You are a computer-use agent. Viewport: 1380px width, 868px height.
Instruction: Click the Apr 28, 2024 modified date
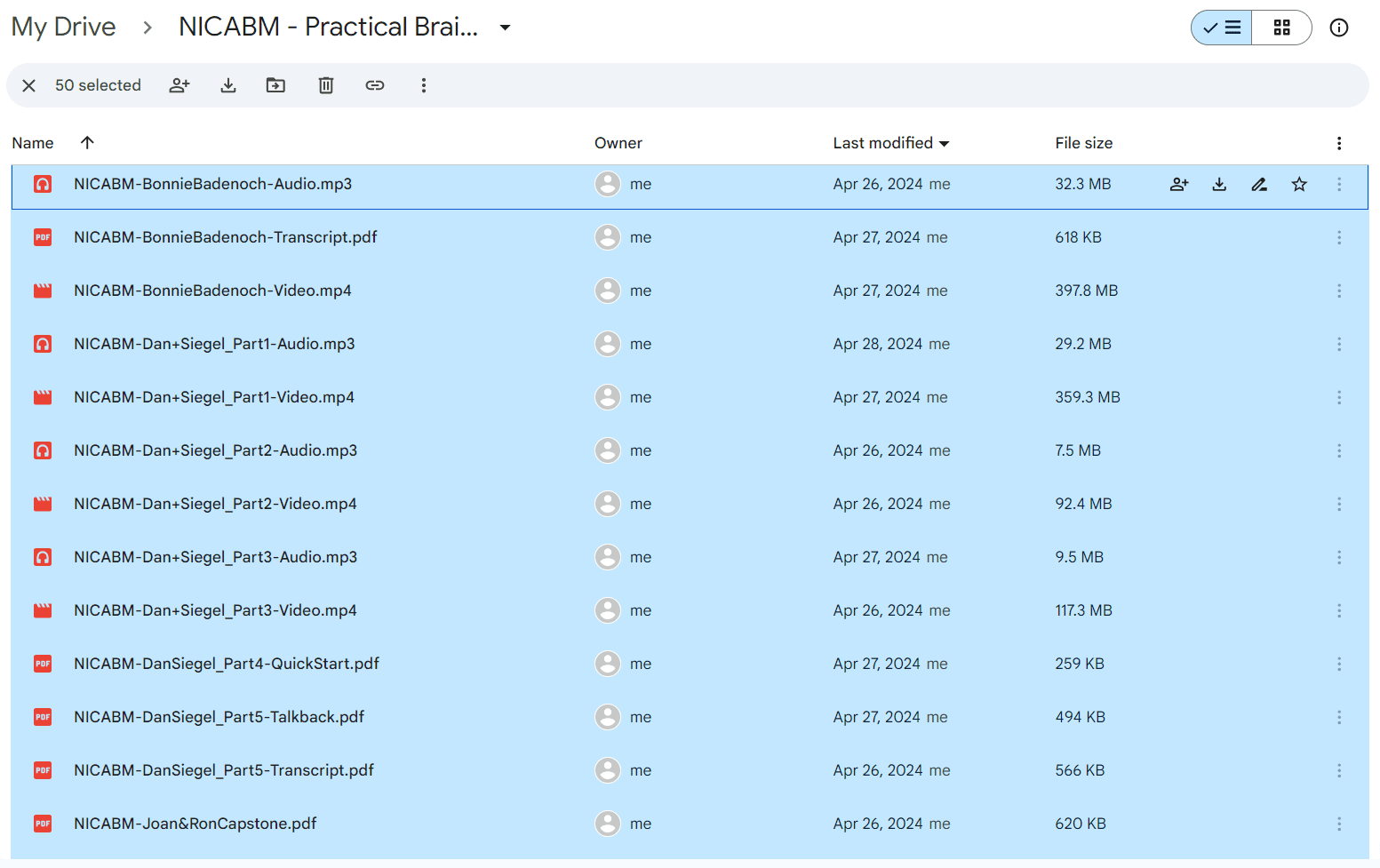click(878, 344)
